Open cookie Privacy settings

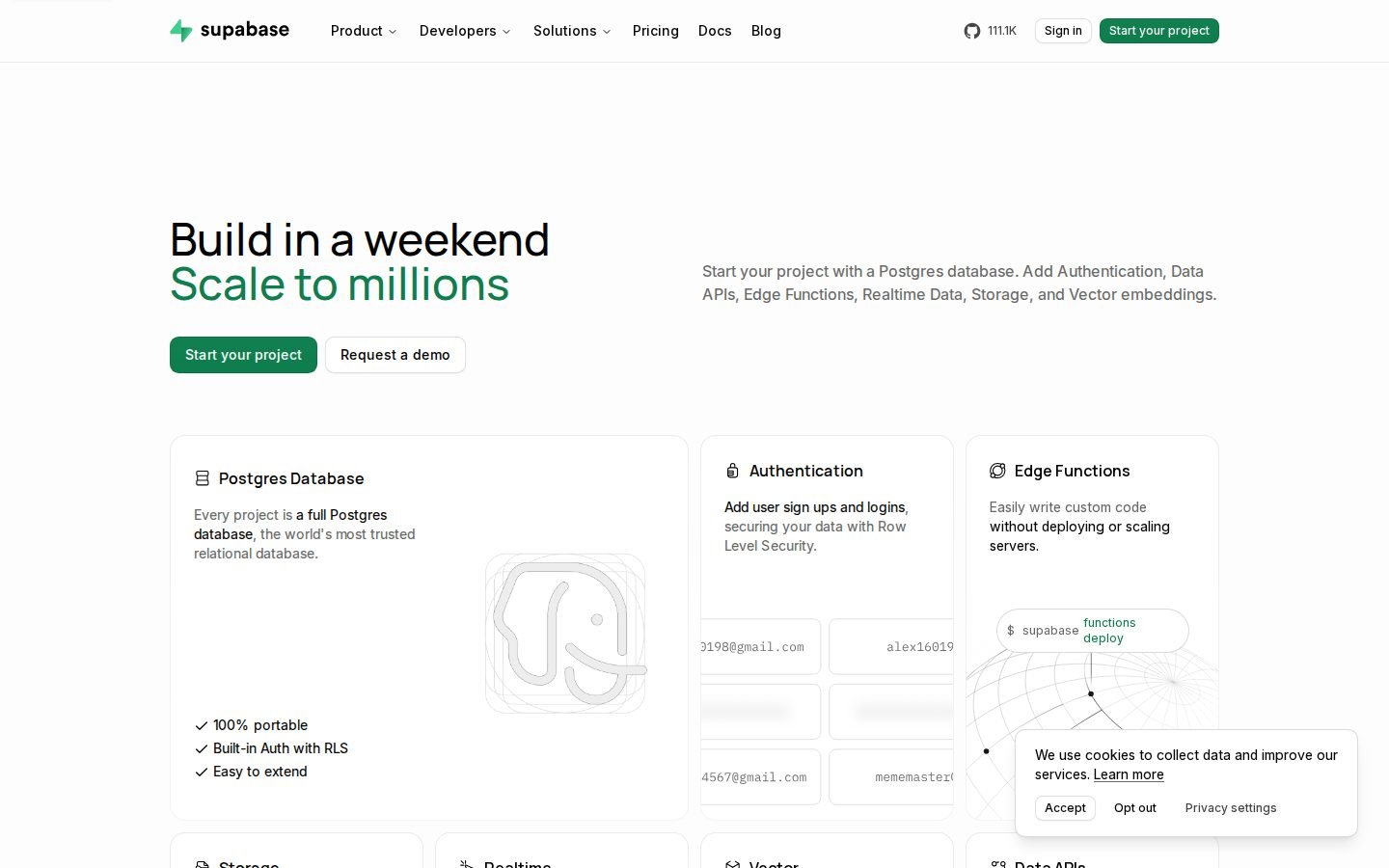[x=1231, y=808]
